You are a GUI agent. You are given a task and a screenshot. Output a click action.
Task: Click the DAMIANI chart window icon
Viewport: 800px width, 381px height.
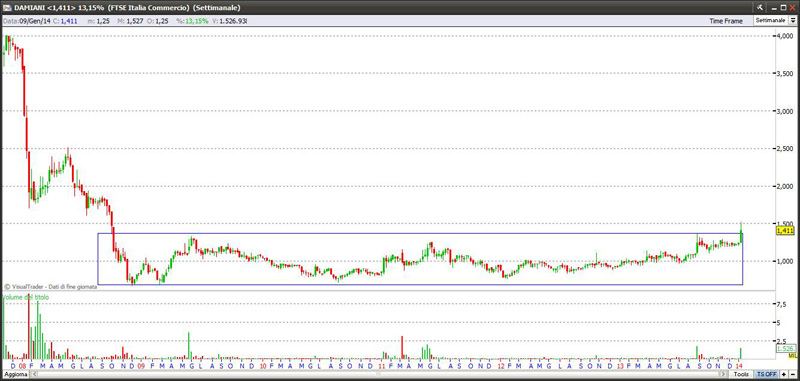(x=7, y=8)
